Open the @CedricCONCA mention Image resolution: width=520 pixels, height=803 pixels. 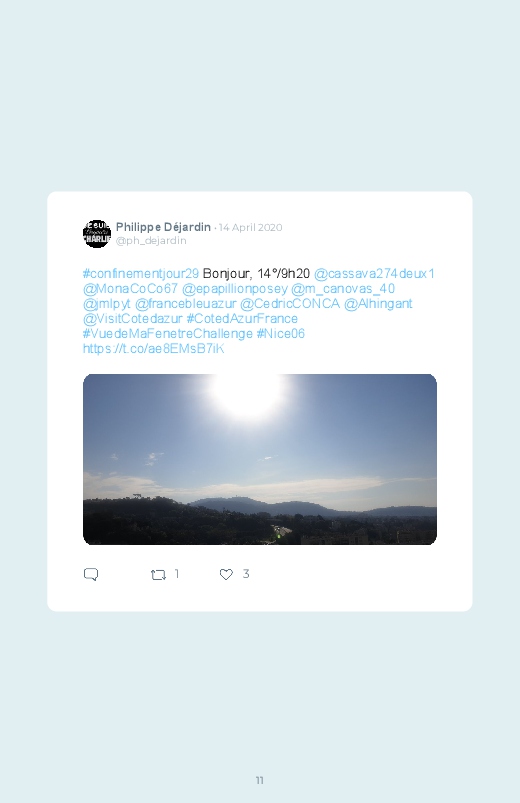point(290,304)
